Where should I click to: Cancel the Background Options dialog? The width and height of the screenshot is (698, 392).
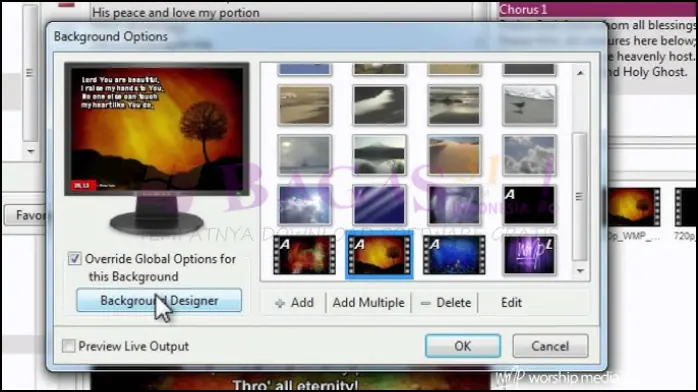tap(550, 346)
